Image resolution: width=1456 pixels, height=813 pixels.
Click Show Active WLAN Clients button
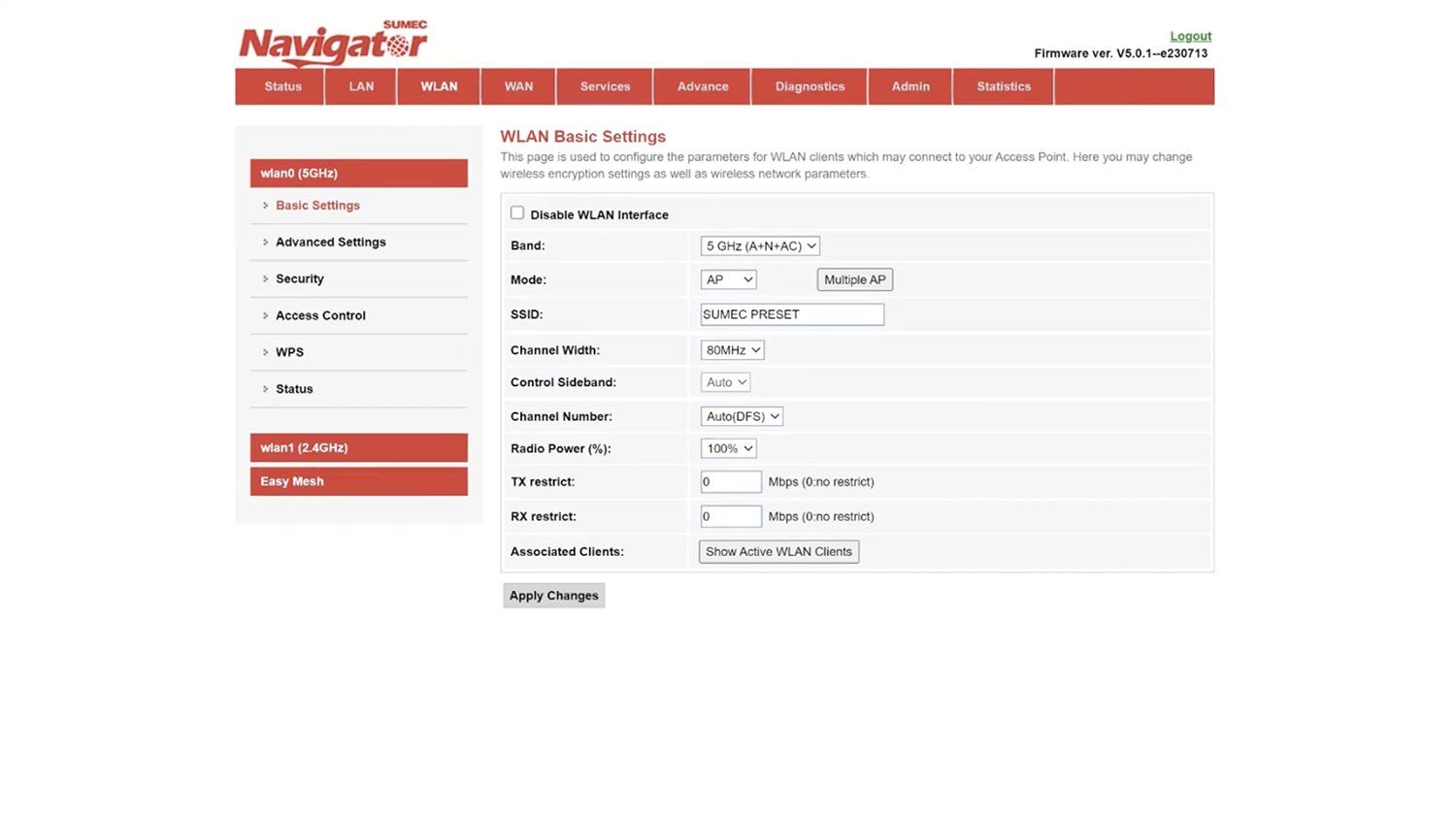click(778, 552)
